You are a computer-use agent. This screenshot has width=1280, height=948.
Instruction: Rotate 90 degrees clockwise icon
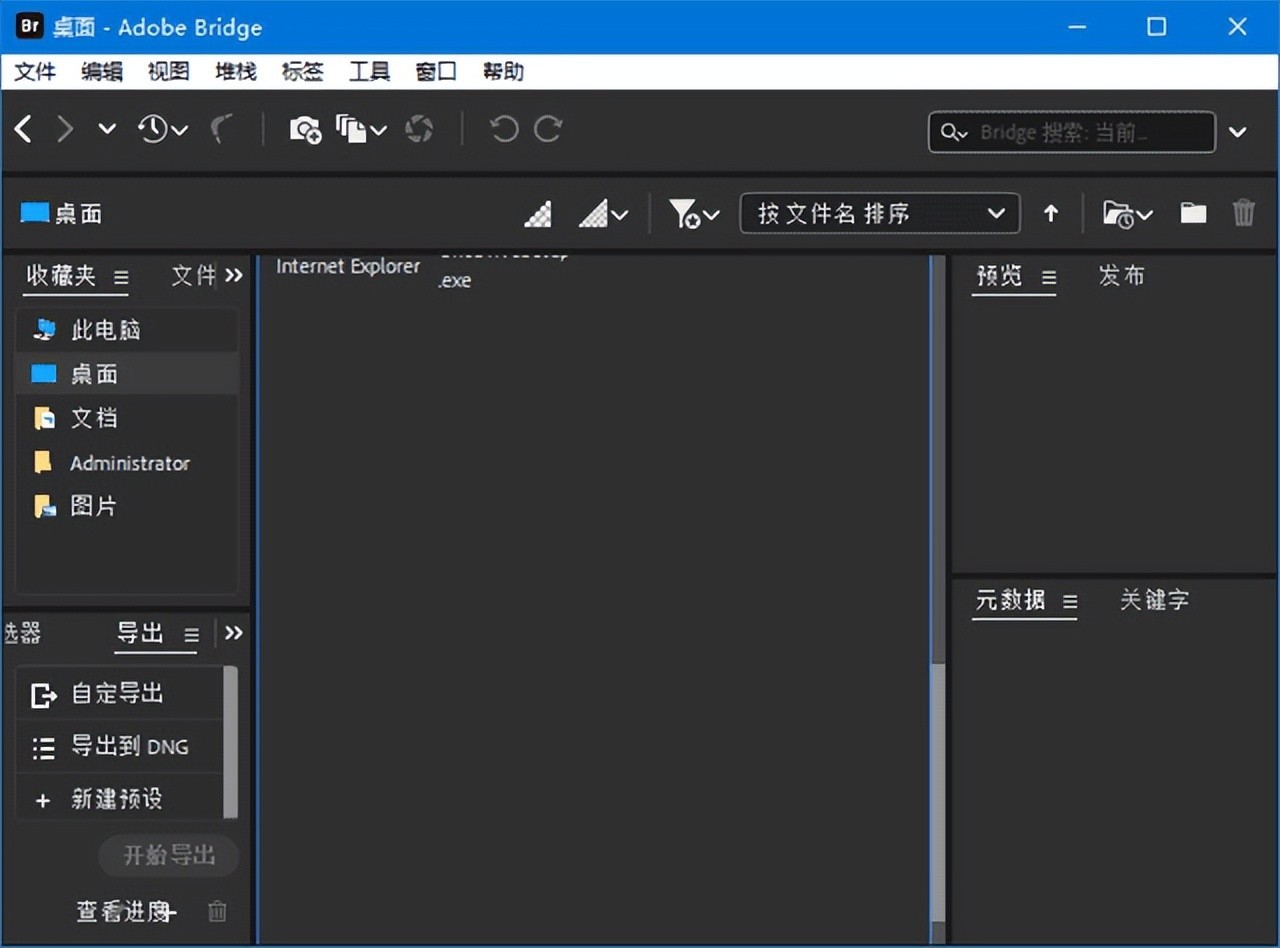pos(548,129)
